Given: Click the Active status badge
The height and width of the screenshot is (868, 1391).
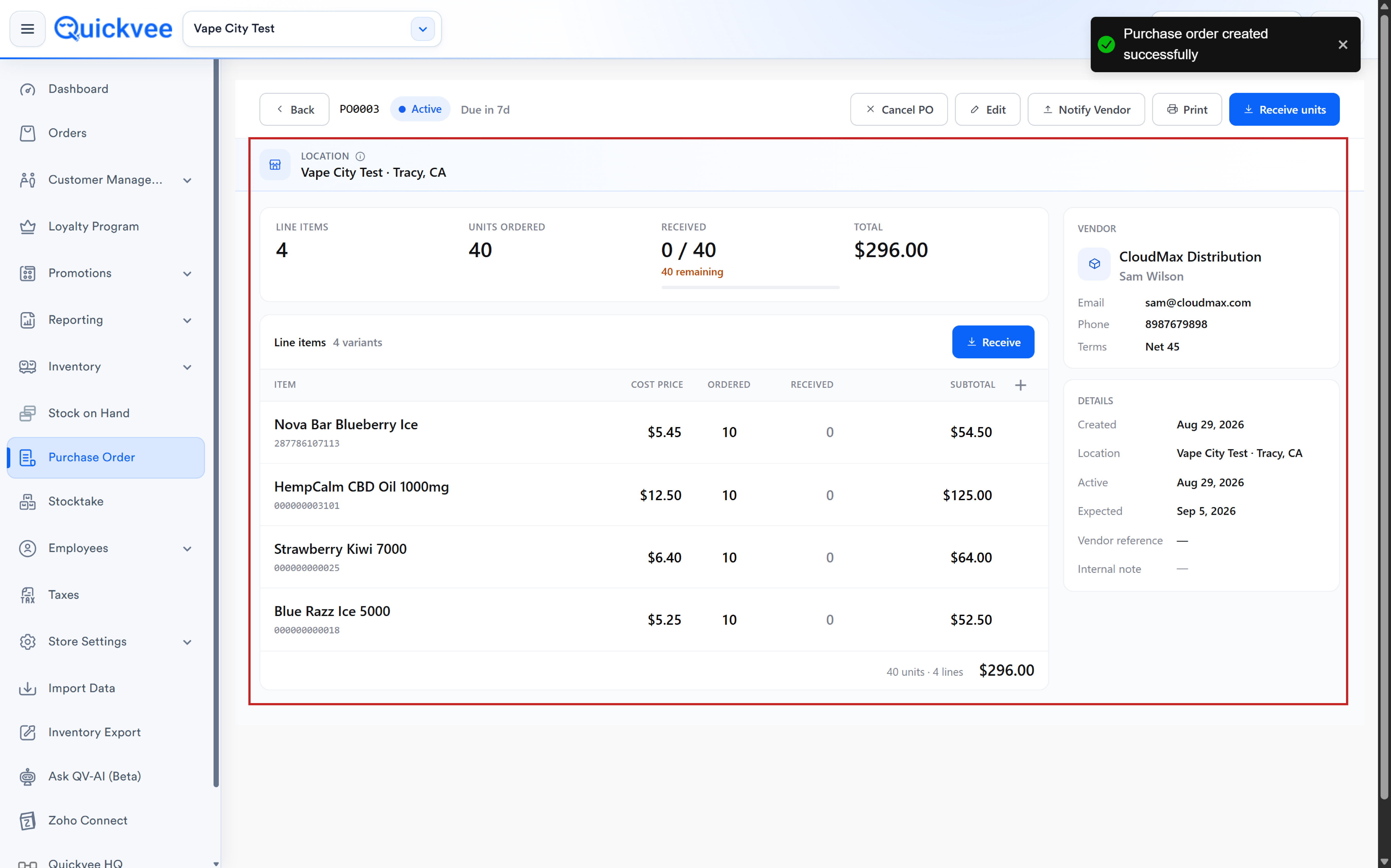Looking at the screenshot, I should [420, 109].
